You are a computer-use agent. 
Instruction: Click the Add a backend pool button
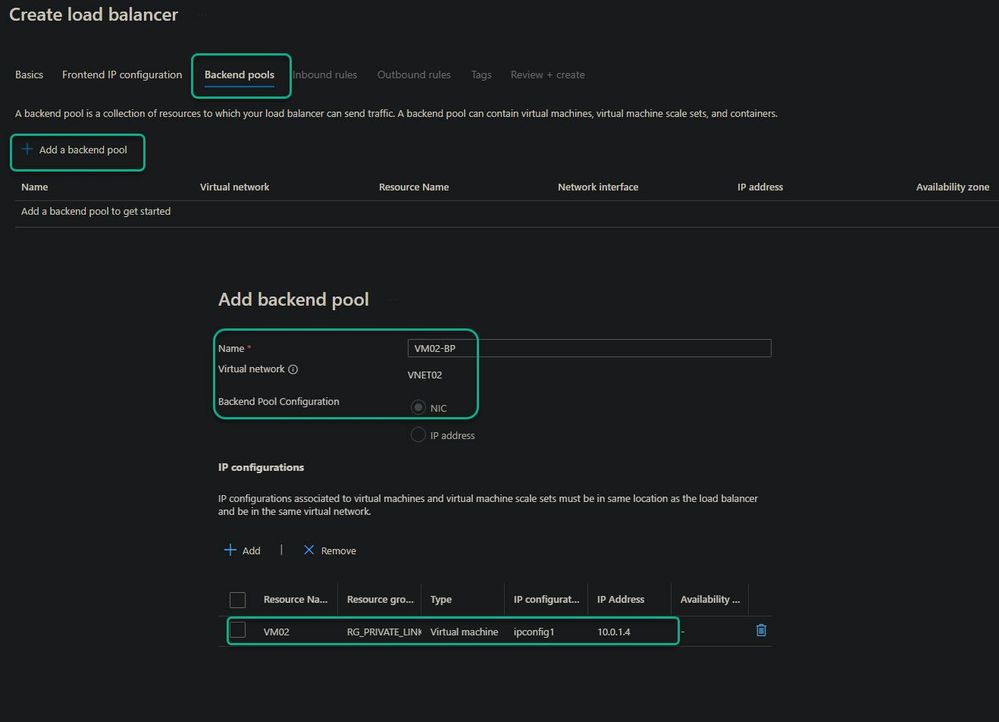coord(83,150)
